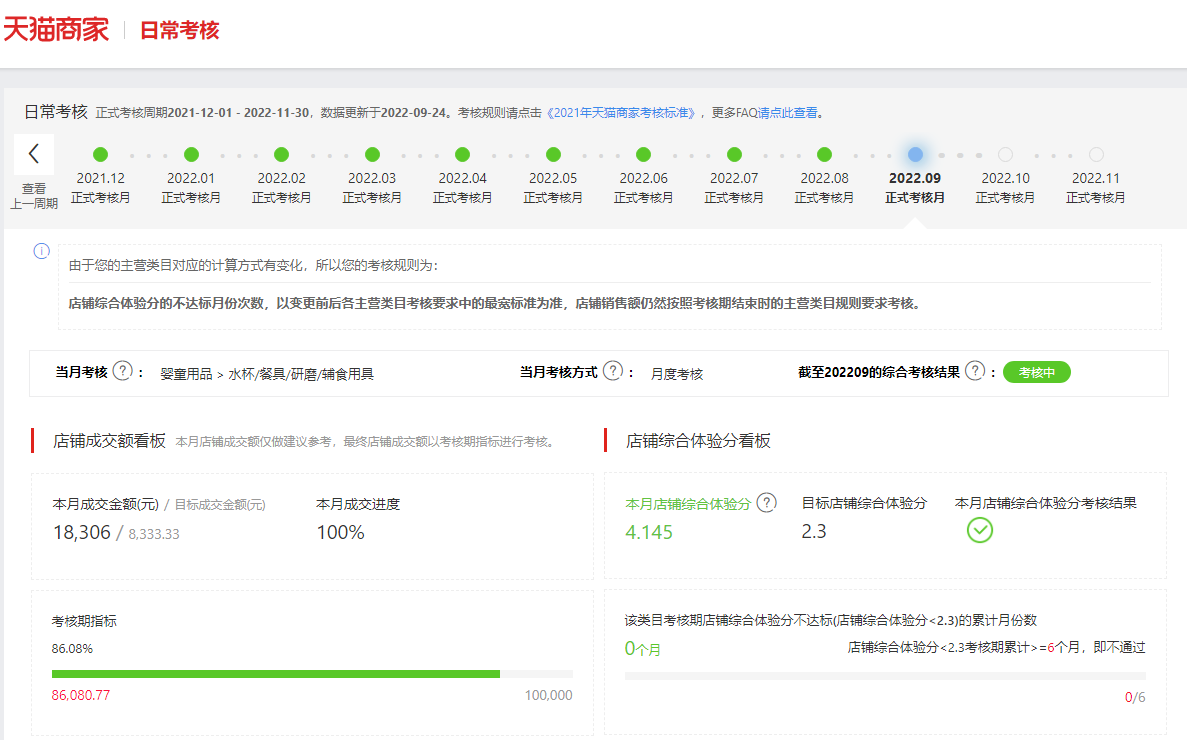Click the 婴童用品 > 水杯/餐具/研磨/辅食用具 category text
This screenshot has width=1187, height=740.
[266, 374]
